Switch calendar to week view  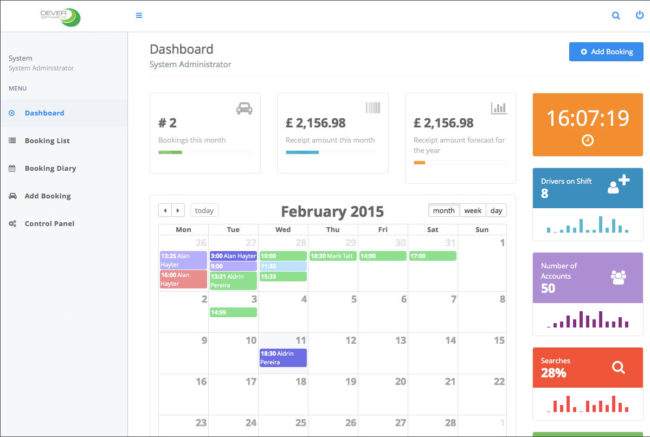(x=472, y=210)
